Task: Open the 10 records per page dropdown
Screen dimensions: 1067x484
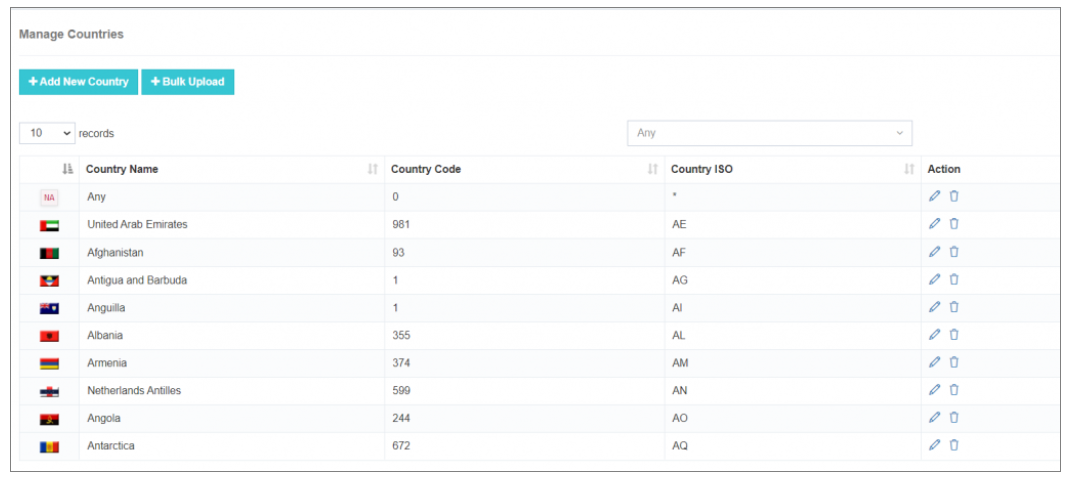Action: point(47,133)
